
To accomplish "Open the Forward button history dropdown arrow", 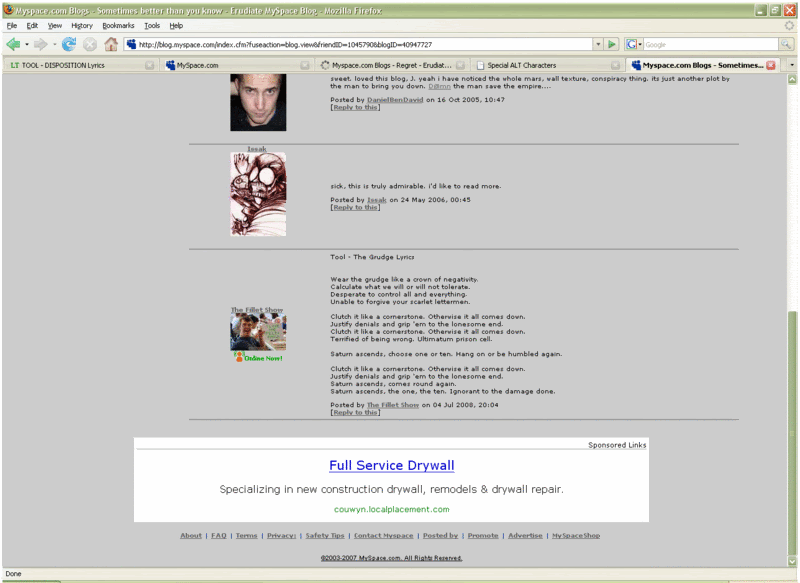I will [x=54, y=44].
